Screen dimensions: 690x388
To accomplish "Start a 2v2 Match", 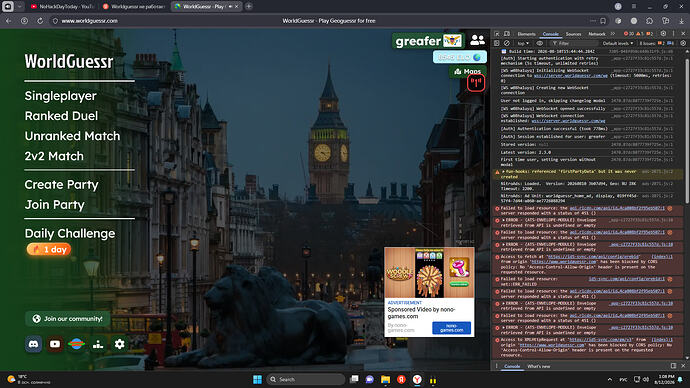I will point(54,156).
